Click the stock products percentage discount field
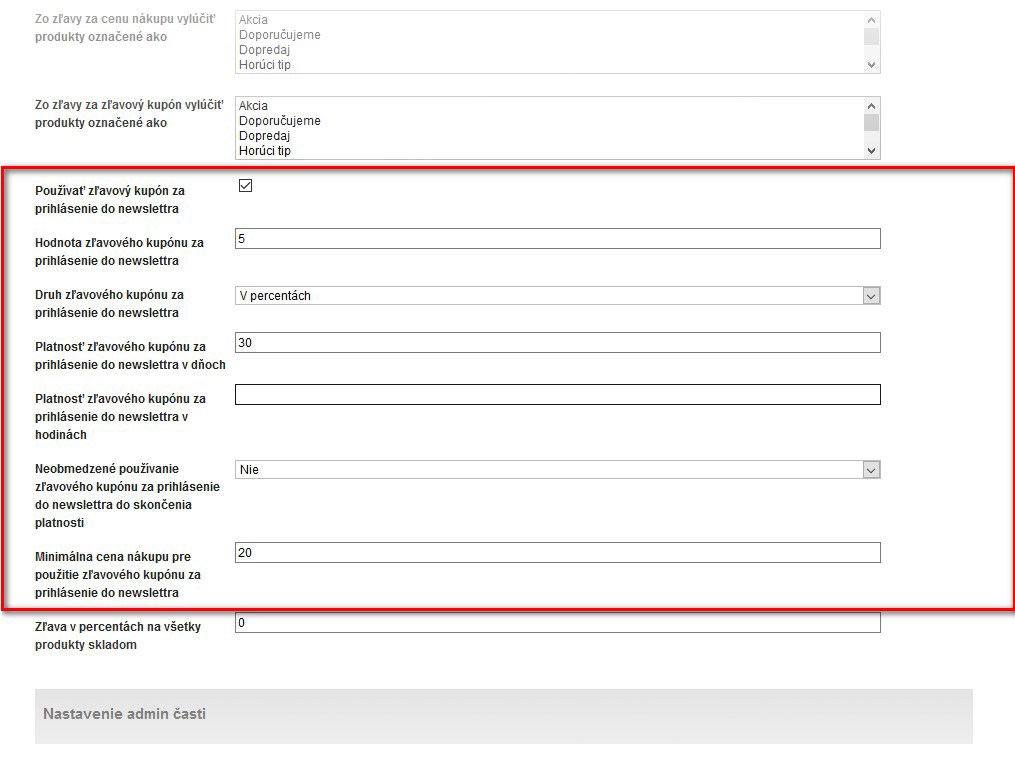 click(x=557, y=623)
